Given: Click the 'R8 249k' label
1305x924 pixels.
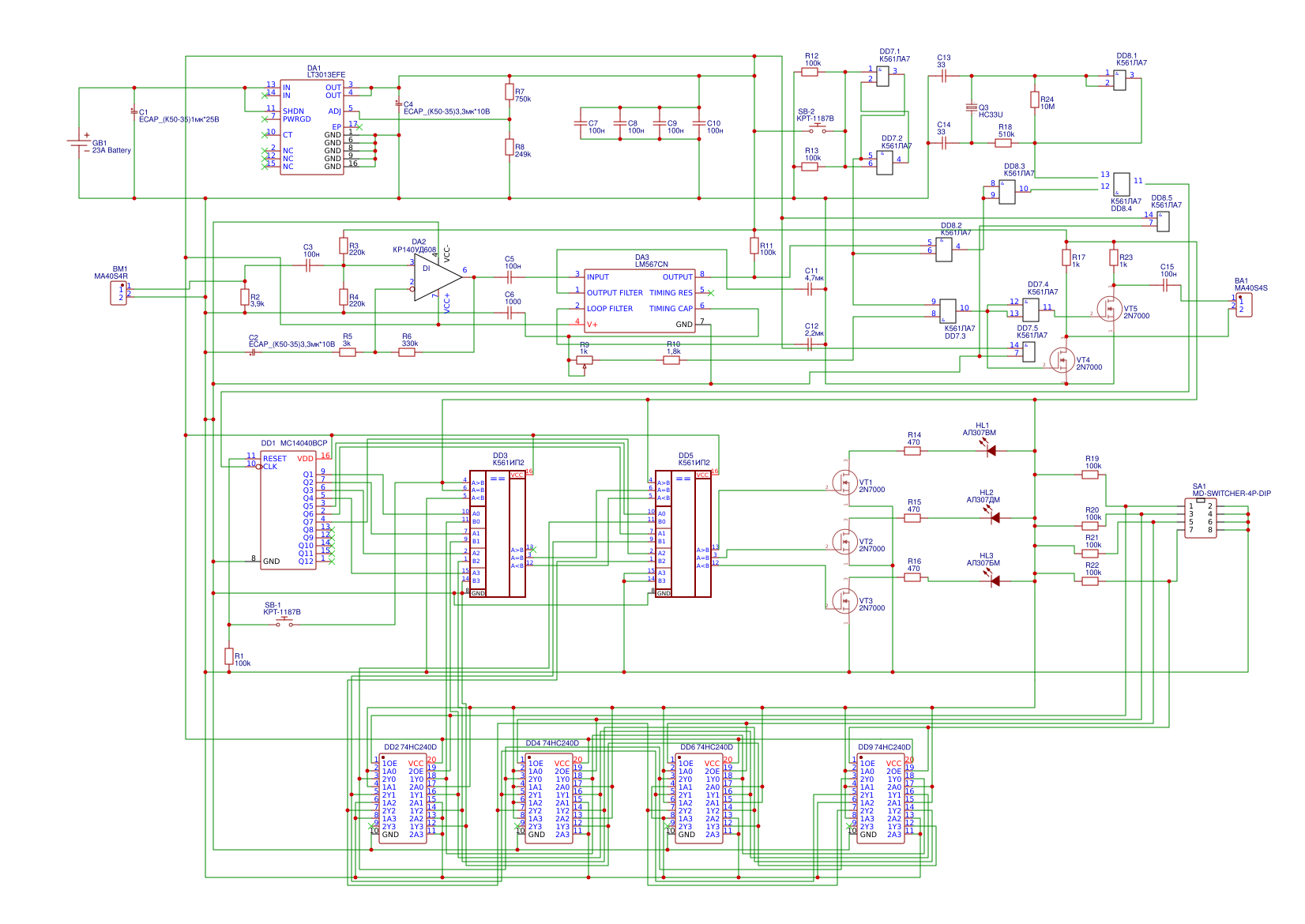Looking at the screenshot, I should [523, 151].
